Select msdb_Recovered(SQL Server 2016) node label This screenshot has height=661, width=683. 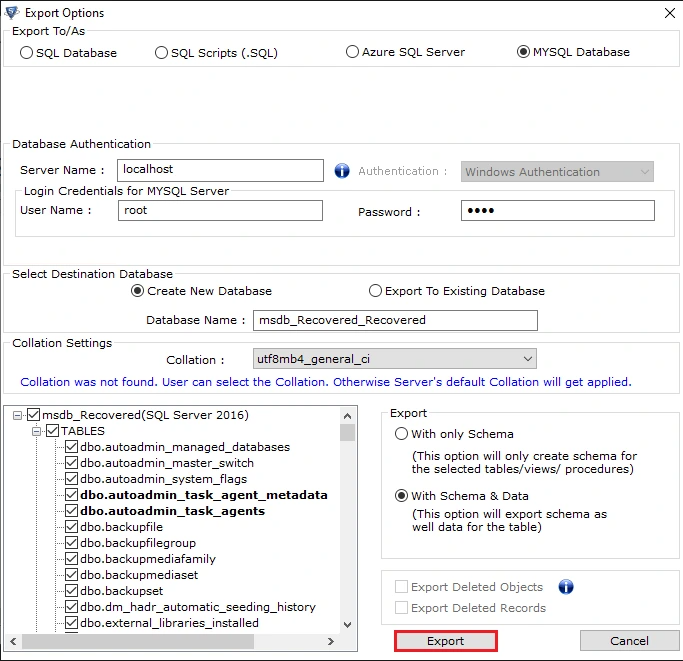click(145, 414)
